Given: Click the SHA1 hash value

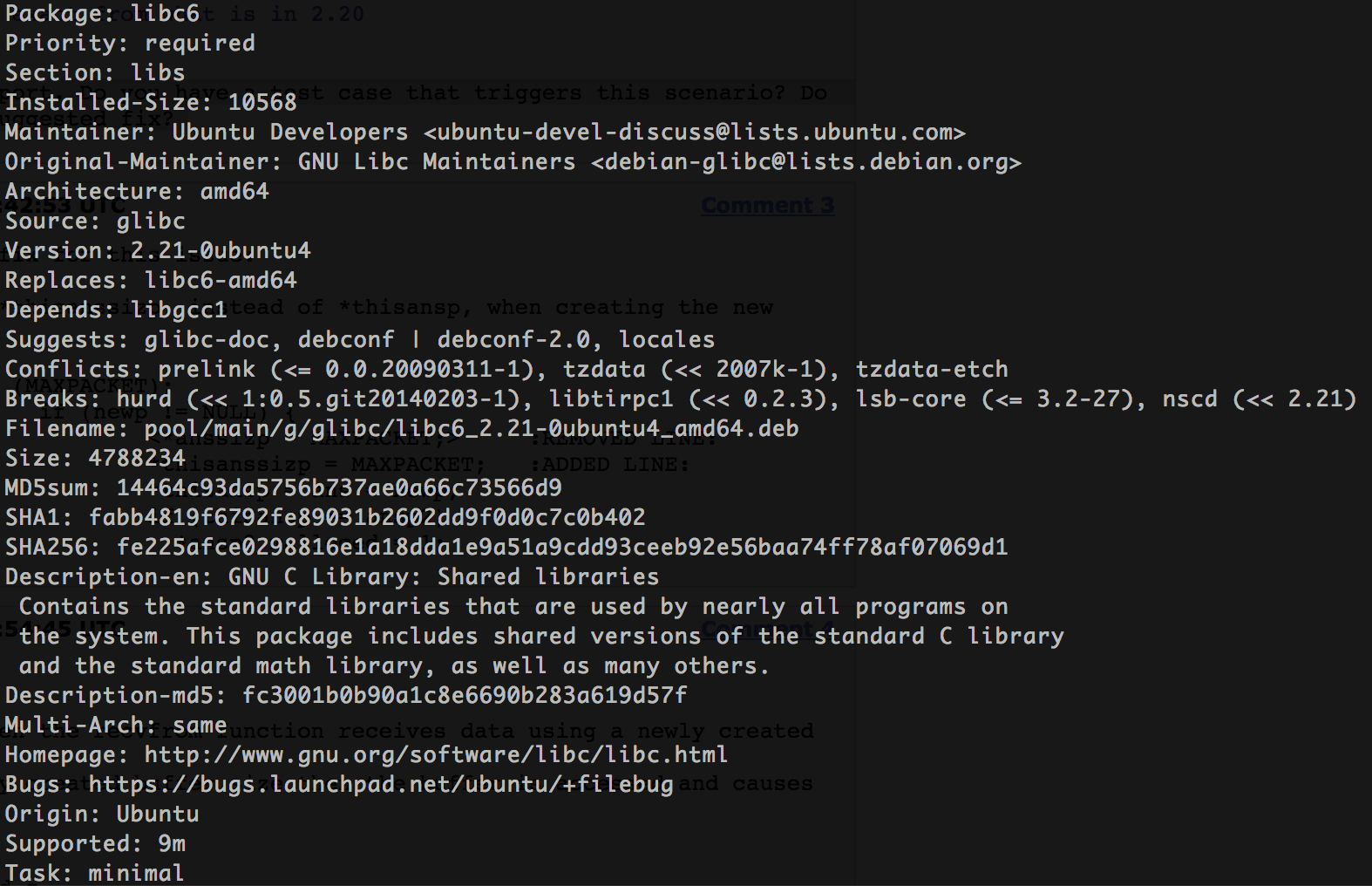Looking at the screenshot, I should 367,517.
